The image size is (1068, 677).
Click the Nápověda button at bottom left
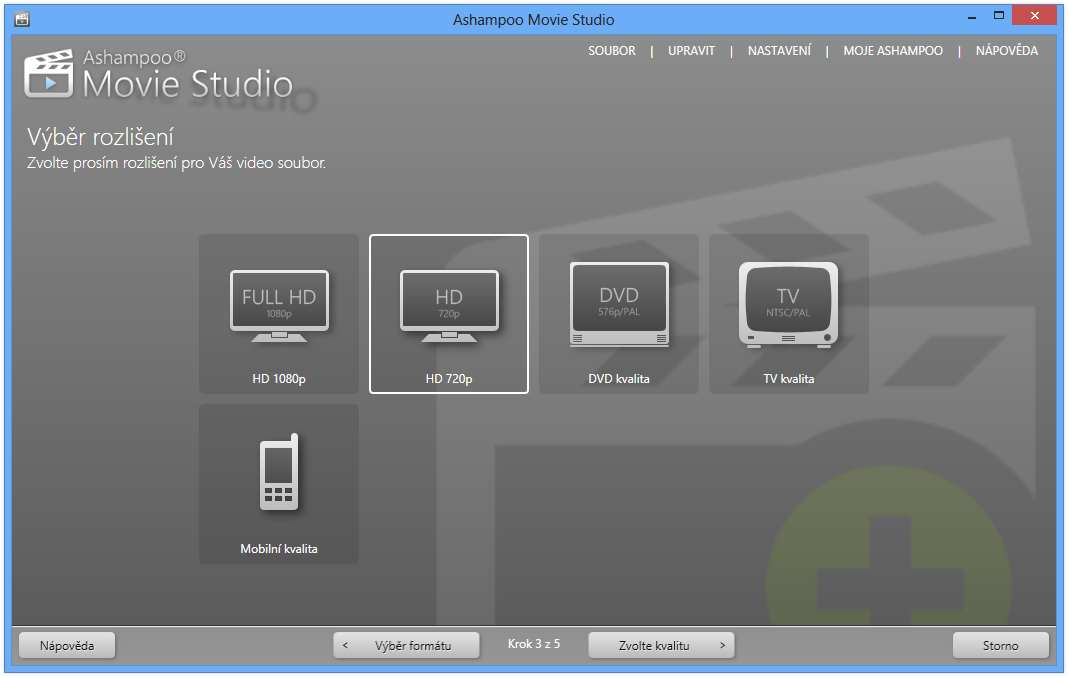pyautogui.click(x=67, y=646)
